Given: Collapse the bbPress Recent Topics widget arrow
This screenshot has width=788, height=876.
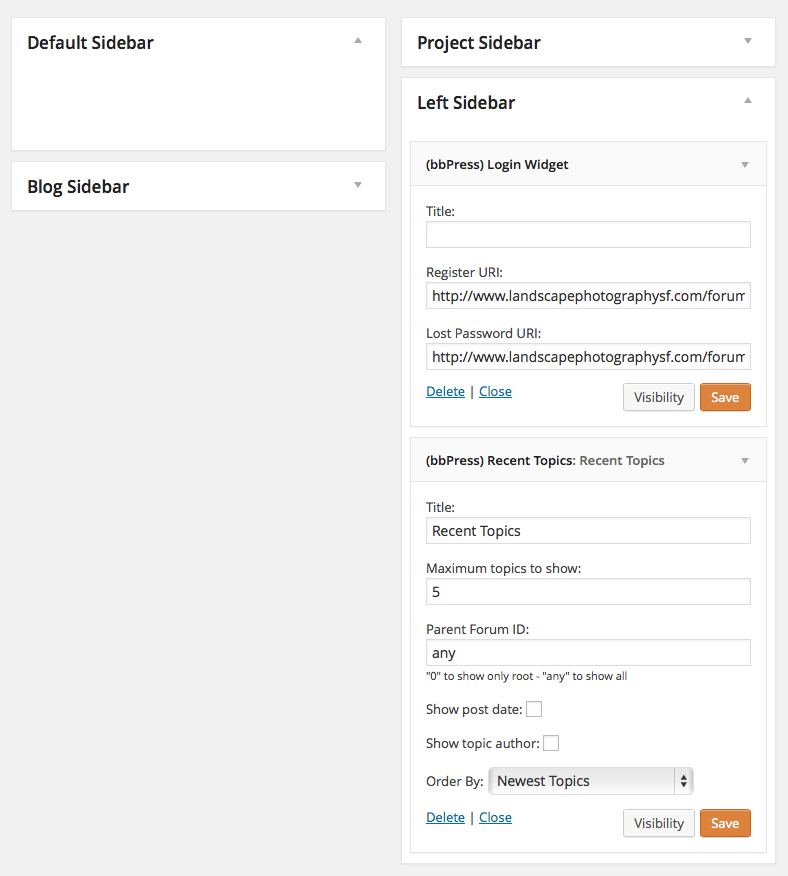Looking at the screenshot, I should click(744, 461).
